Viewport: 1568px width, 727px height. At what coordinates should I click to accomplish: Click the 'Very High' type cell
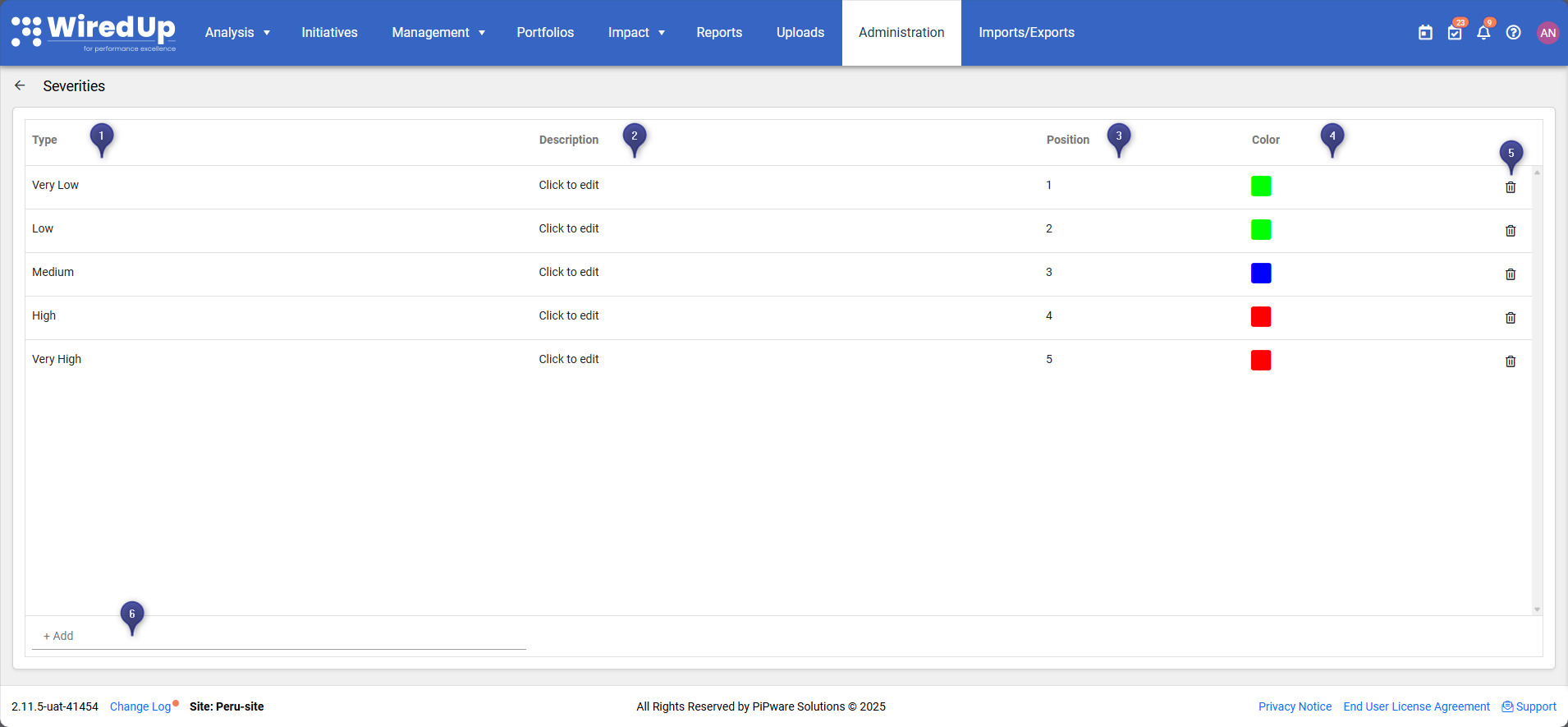point(57,359)
